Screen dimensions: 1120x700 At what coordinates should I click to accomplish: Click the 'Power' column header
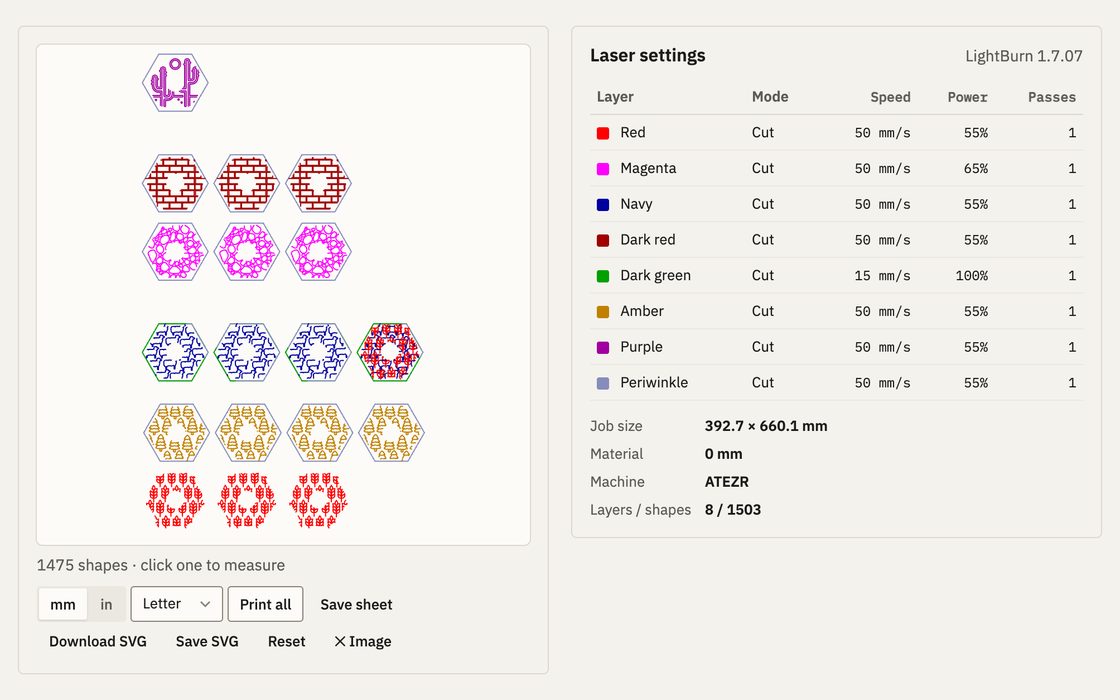(967, 97)
